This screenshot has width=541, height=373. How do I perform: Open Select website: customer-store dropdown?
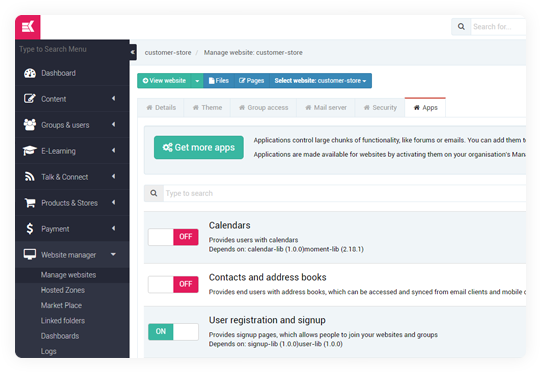[320, 81]
